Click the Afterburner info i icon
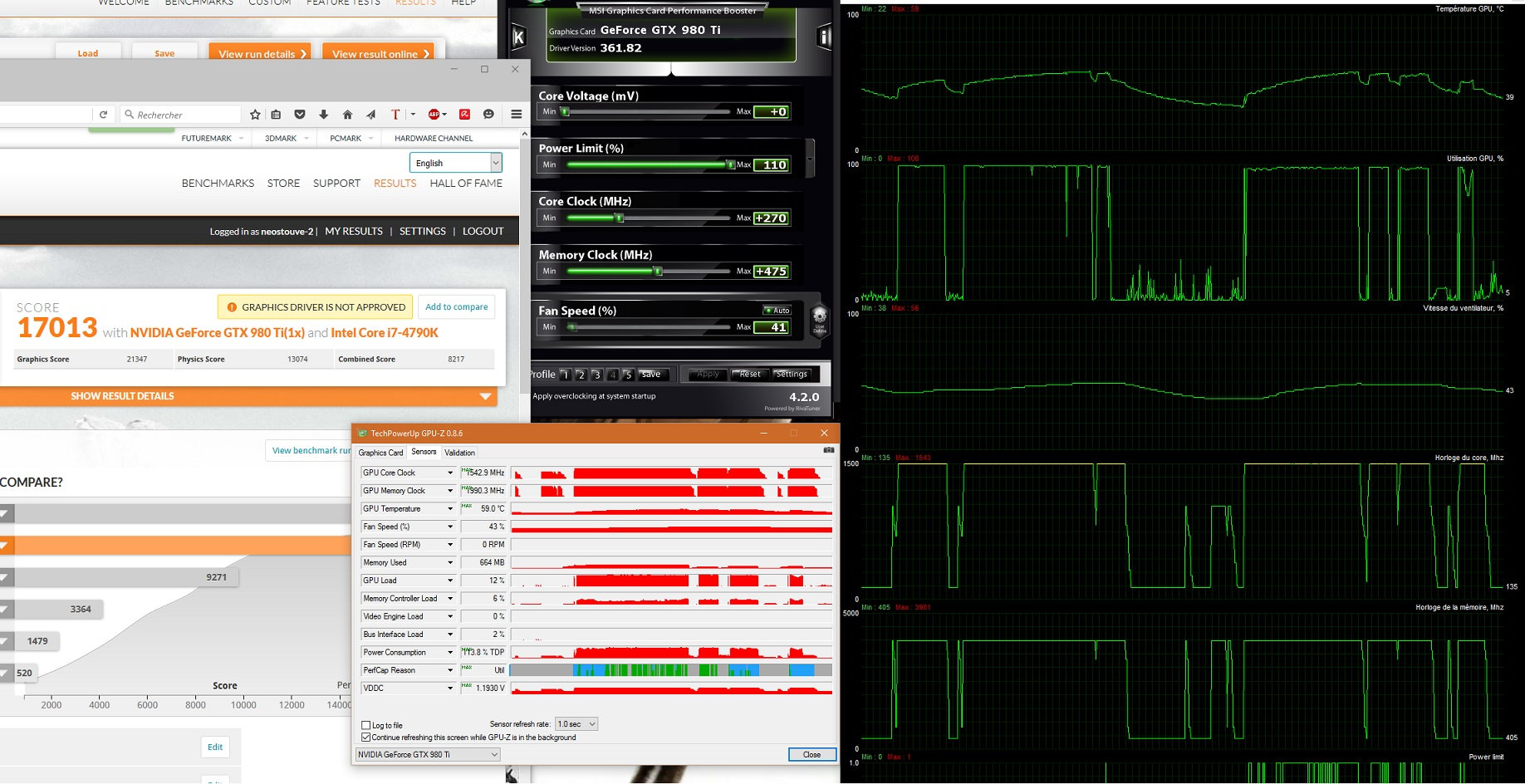1525x784 pixels. click(x=824, y=37)
